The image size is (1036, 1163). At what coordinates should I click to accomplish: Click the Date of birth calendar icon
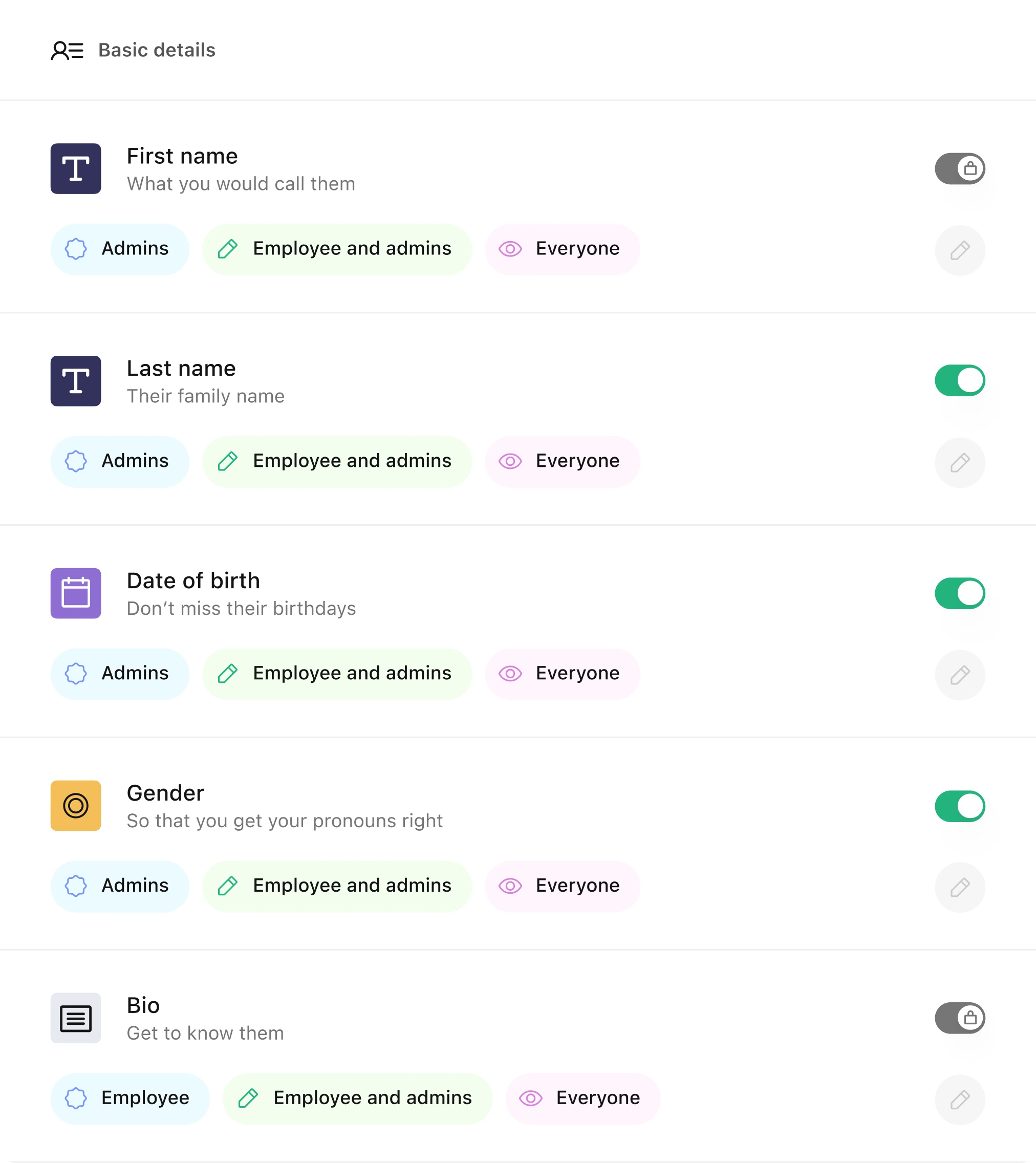(76, 593)
